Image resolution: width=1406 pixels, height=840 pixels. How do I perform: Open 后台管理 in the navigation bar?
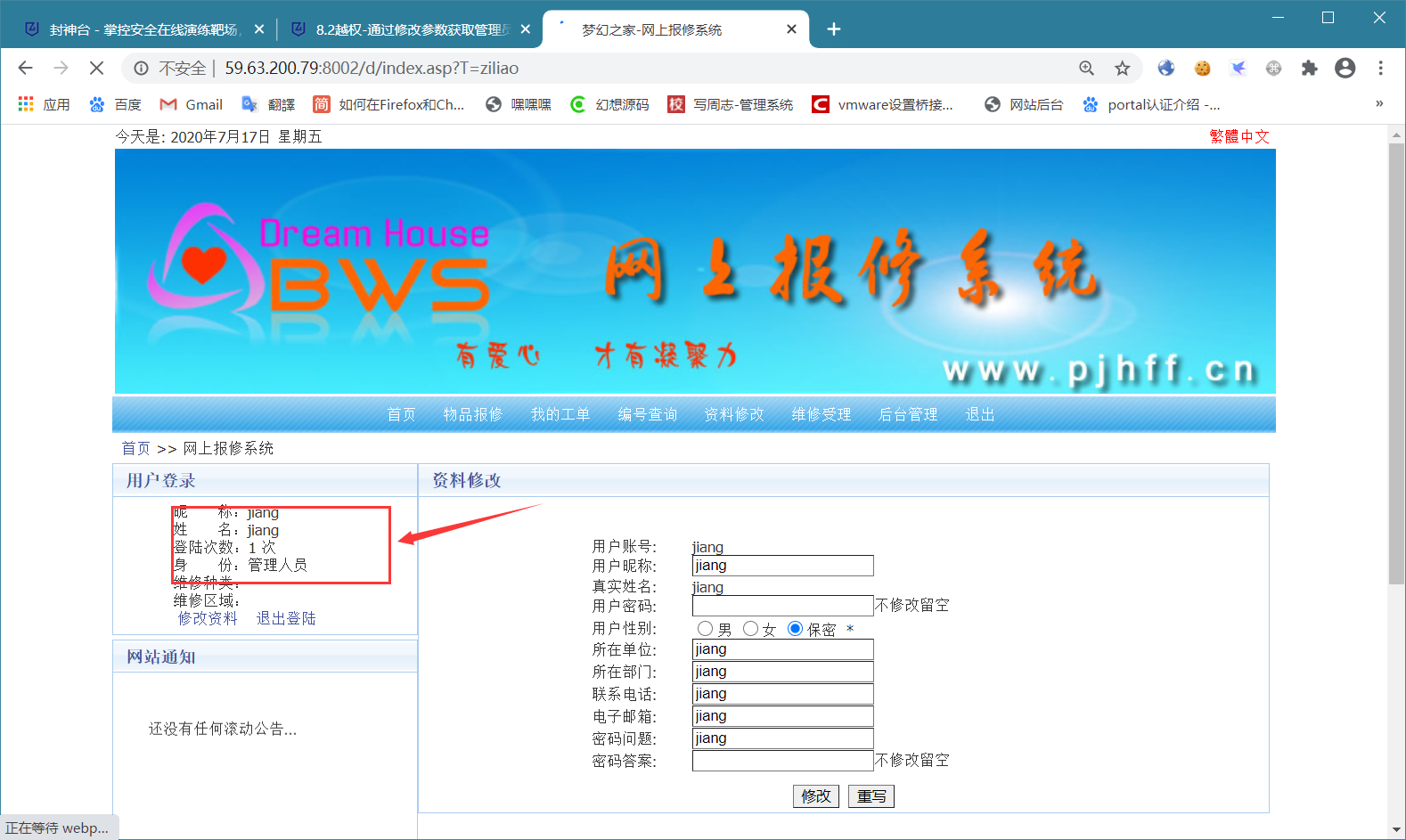[908, 415]
